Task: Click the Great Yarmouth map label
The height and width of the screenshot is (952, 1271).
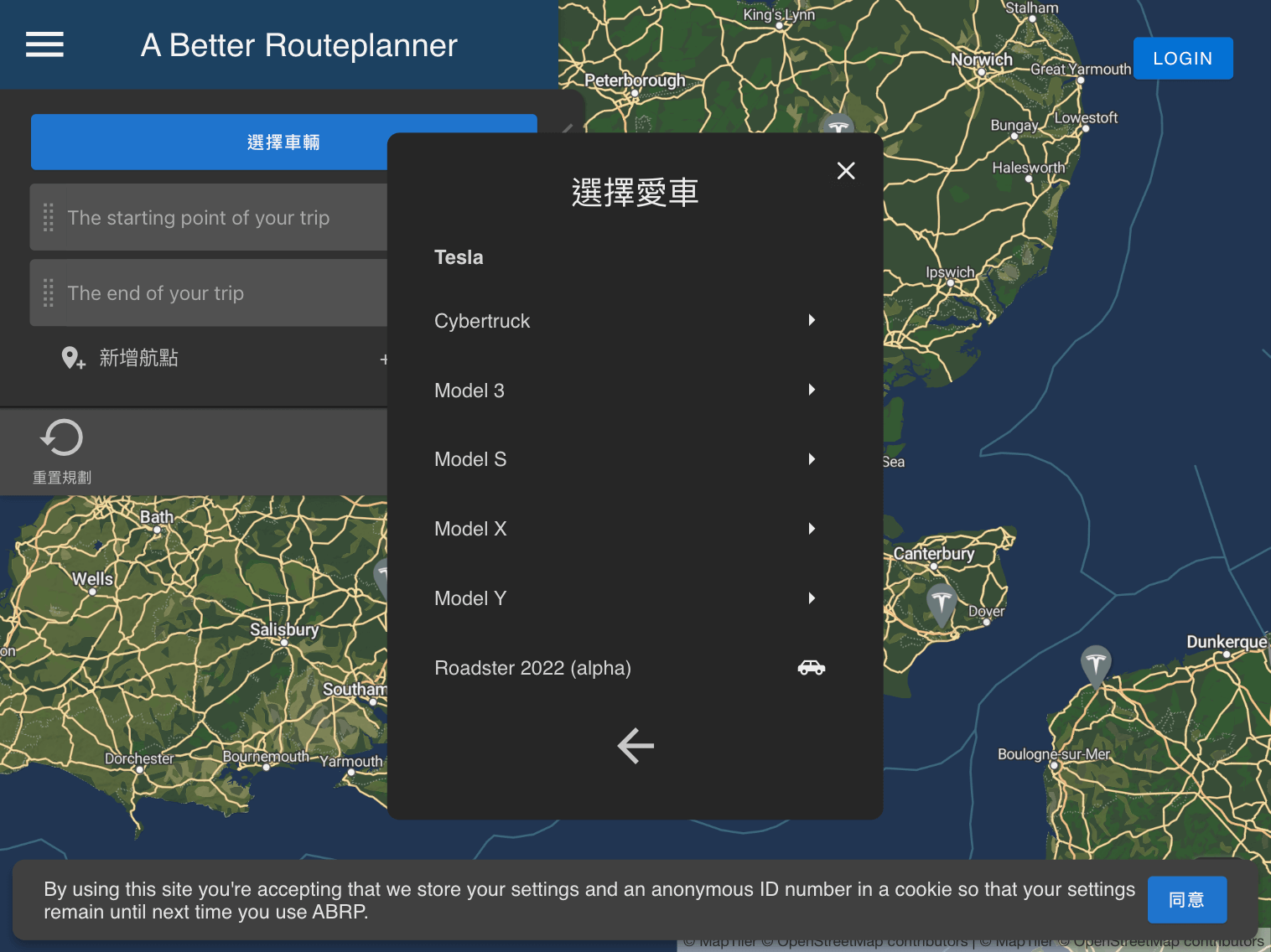Action: click(x=1081, y=70)
